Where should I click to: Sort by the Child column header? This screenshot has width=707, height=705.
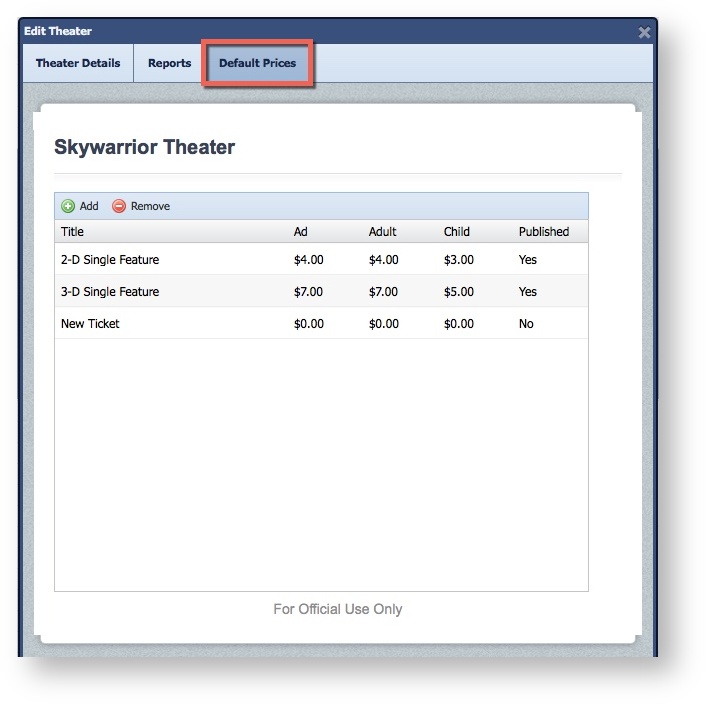[456, 232]
